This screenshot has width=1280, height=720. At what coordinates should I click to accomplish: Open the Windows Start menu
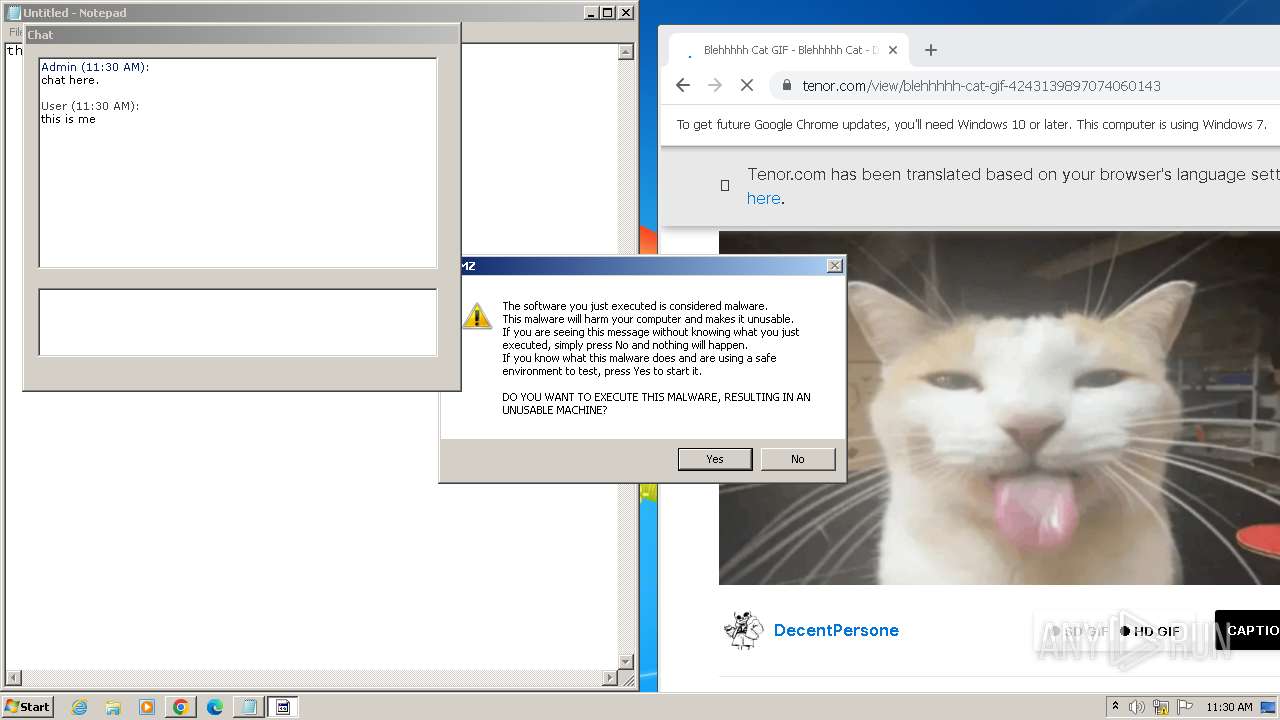28,707
